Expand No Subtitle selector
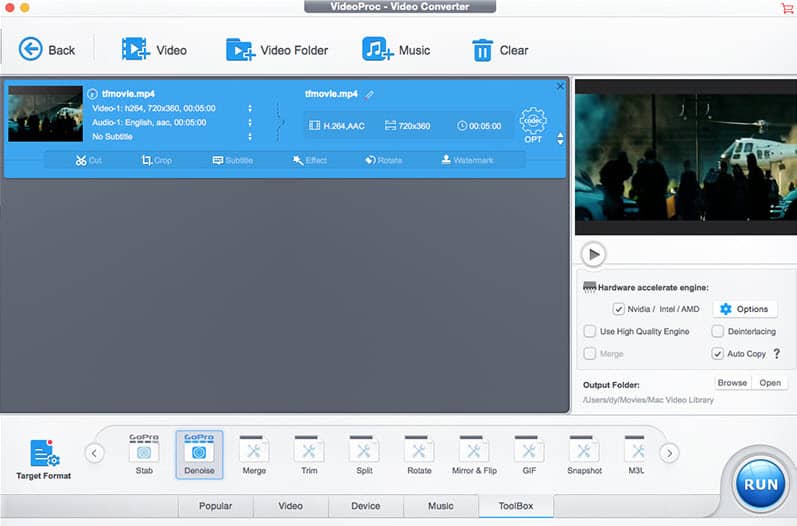 [250, 137]
